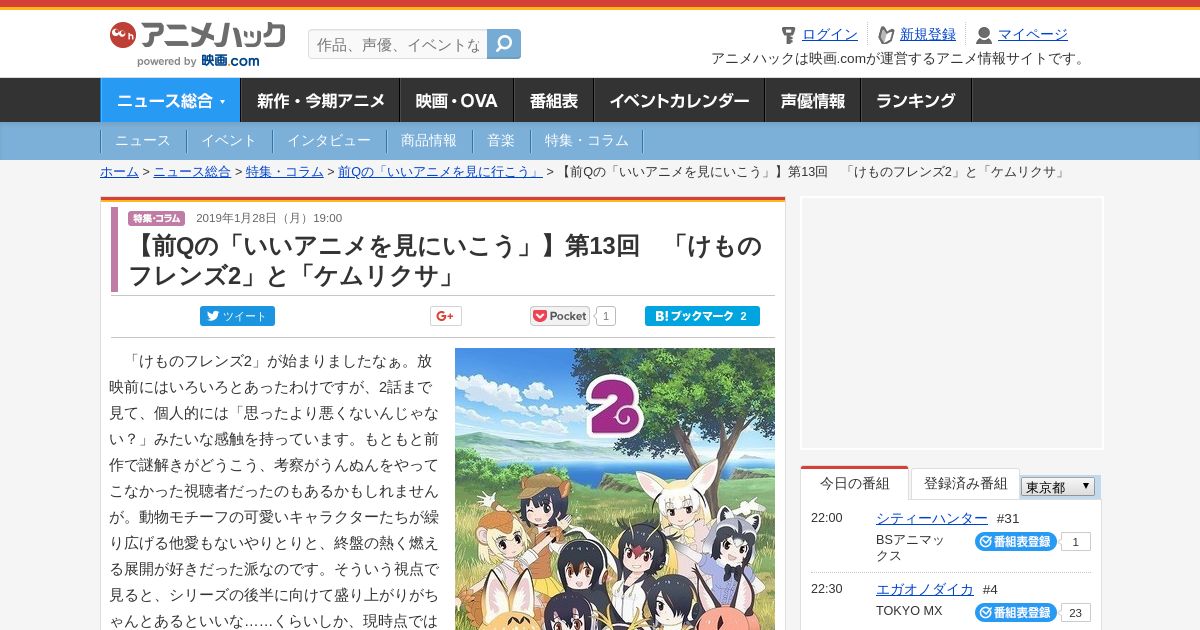Click the date 2019年1月28日（月）19:00
This screenshot has height=630, width=1200.
pyautogui.click(x=269, y=218)
